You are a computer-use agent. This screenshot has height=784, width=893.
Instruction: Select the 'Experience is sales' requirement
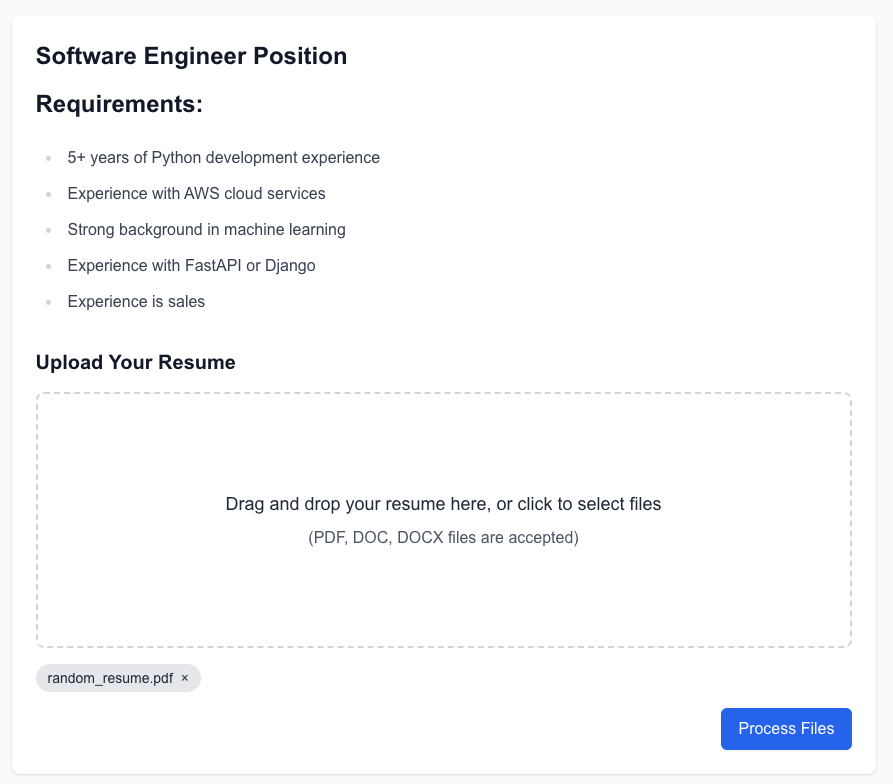136,301
